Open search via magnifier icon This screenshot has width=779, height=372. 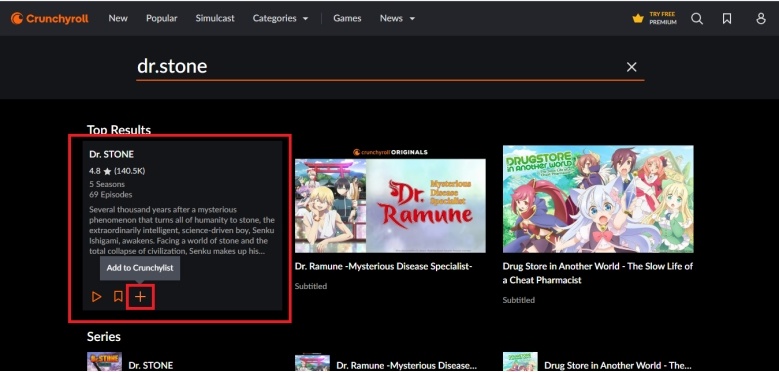pos(697,18)
